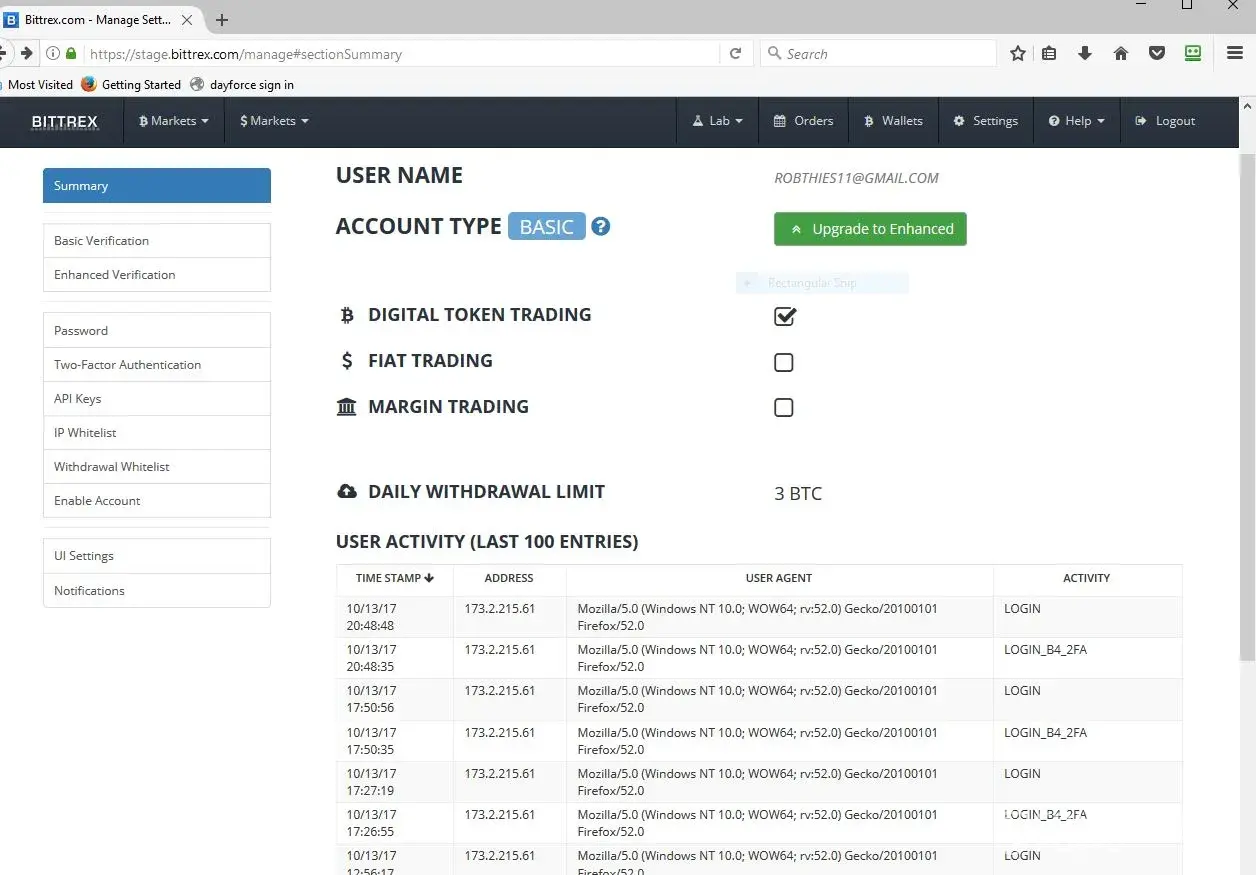
Task: Click the account type help question-mark icon
Action: (600, 227)
